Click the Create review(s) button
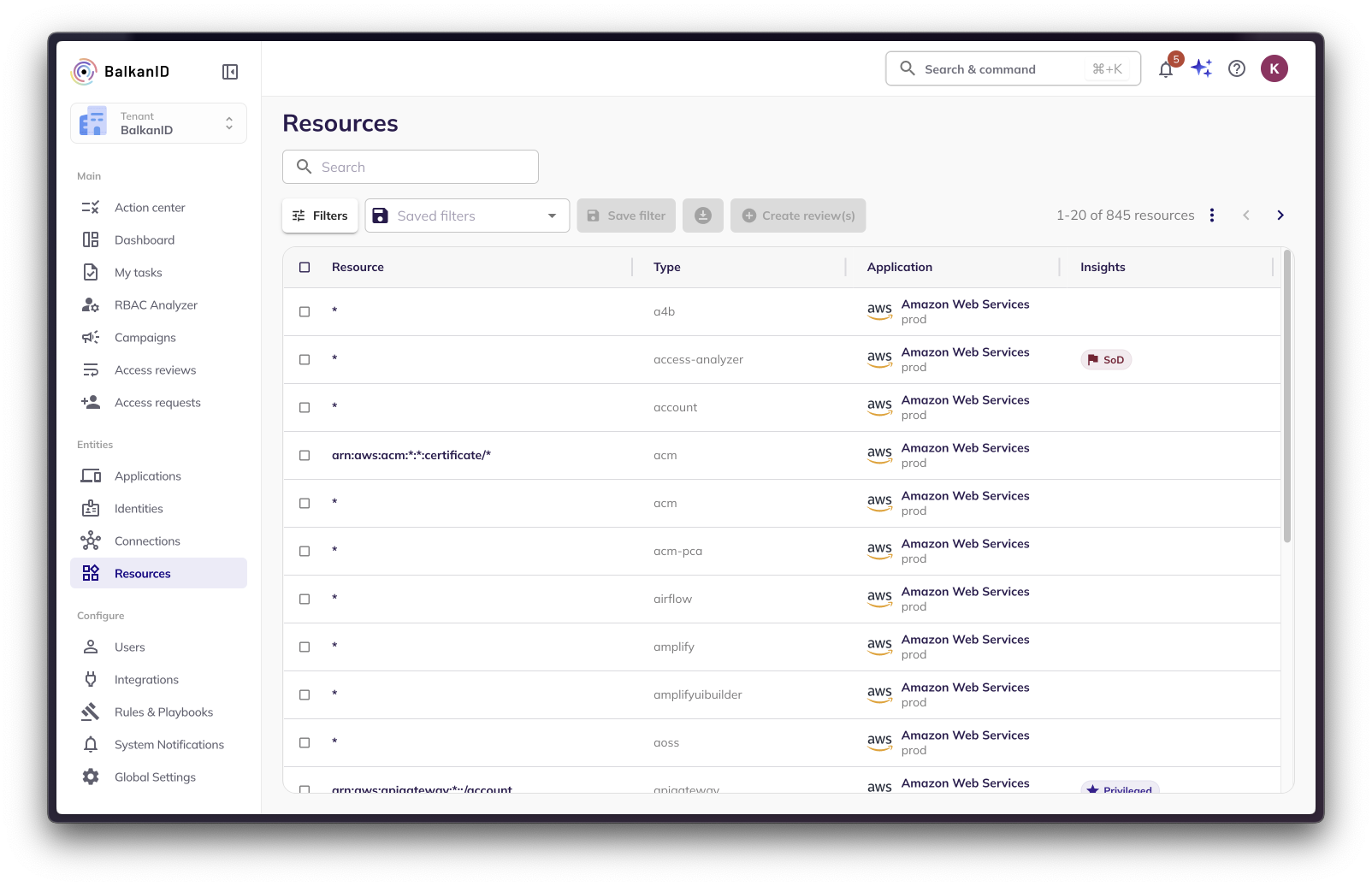 click(x=798, y=216)
